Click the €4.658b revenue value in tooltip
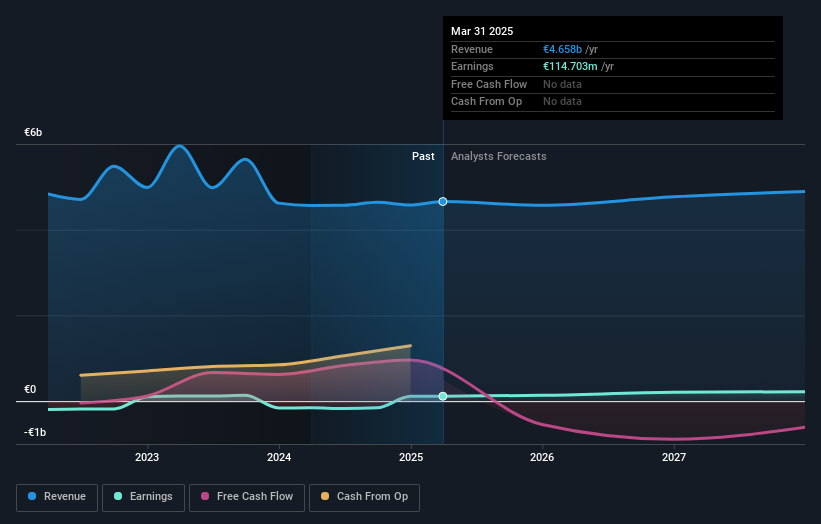 (562, 49)
